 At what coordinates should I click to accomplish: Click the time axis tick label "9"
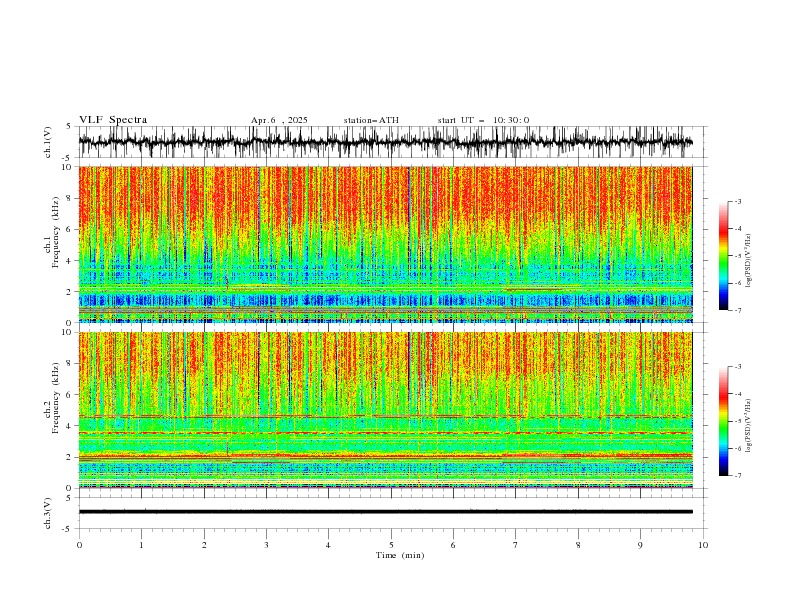pos(640,545)
